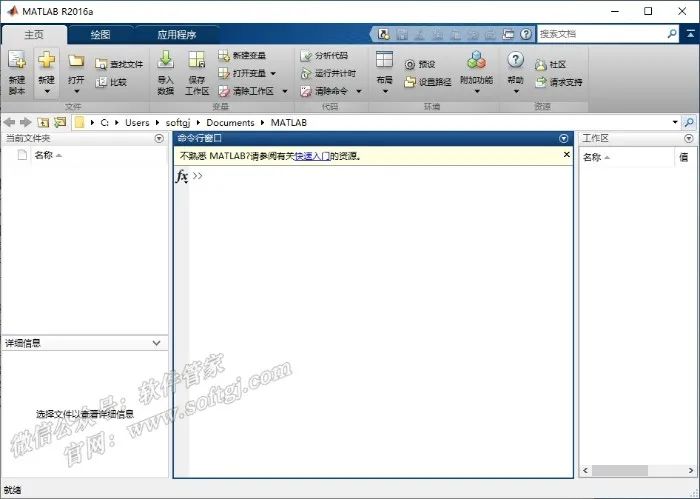This screenshot has width=700, height=499.
Task: Click the back arrow in address bar
Action: pos(9,122)
